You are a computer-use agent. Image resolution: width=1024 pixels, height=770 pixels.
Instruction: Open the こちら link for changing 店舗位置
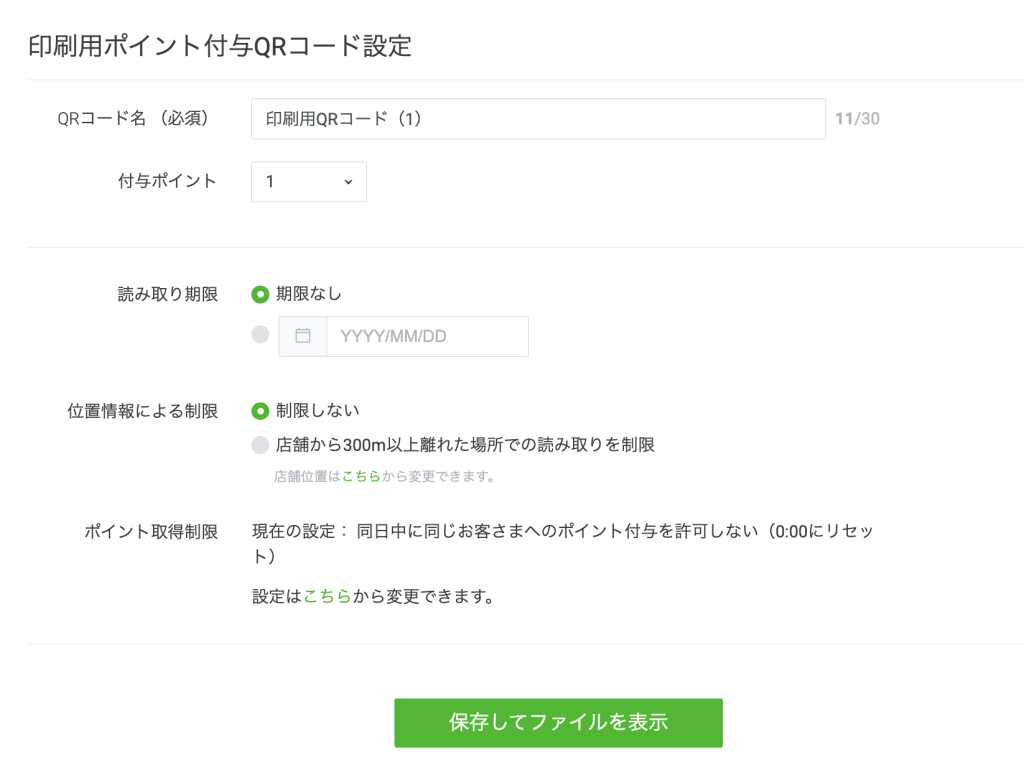point(361,477)
